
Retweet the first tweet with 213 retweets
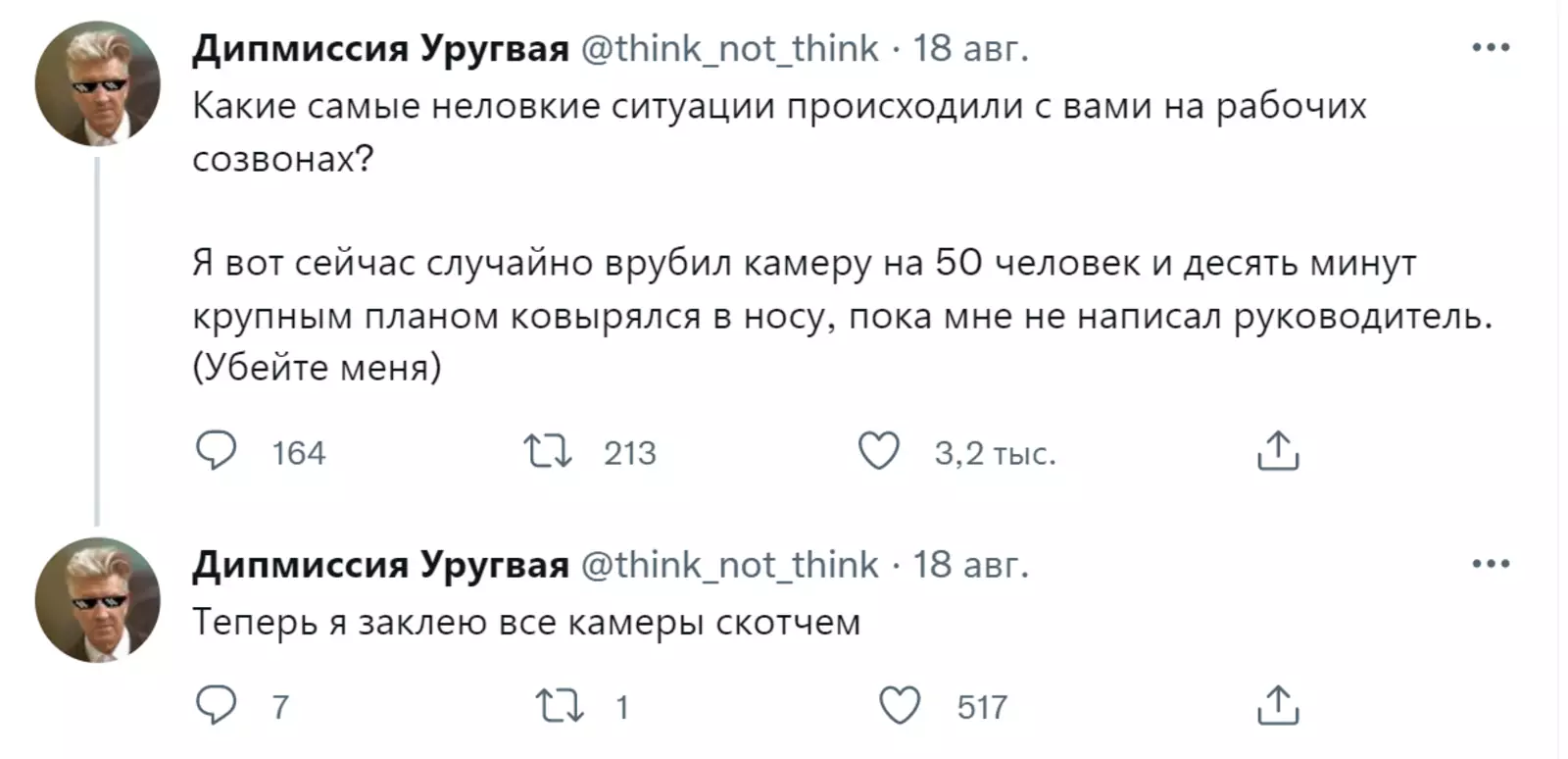[x=547, y=452]
